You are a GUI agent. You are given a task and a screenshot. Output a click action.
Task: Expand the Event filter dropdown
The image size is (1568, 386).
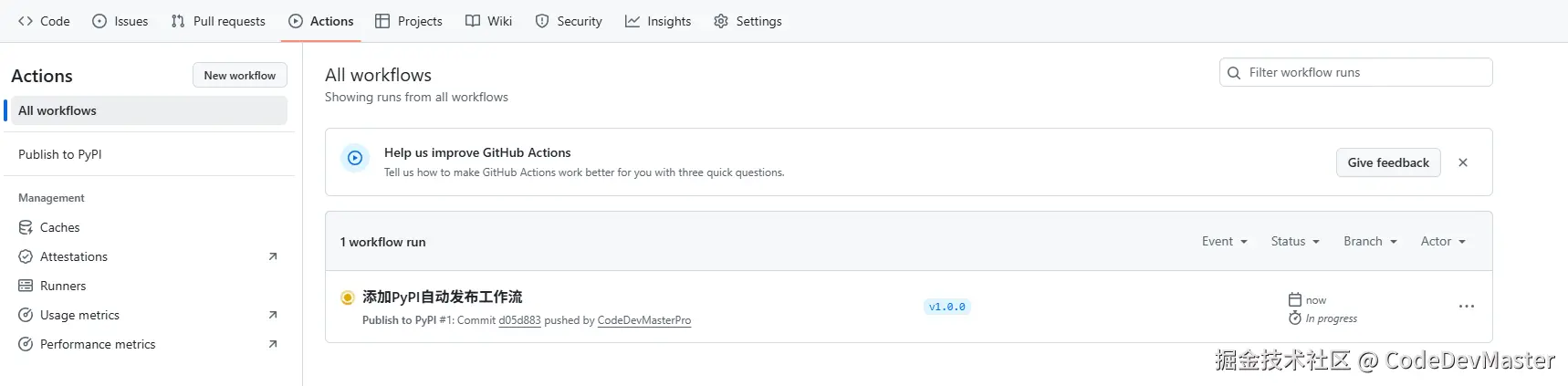[x=1224, y=241]
